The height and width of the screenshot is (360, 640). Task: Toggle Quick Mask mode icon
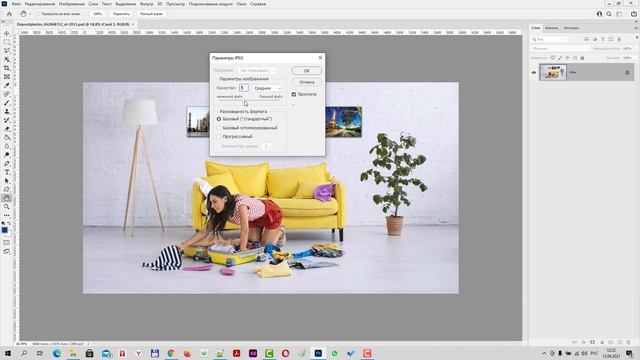pyautogui.click(x=7, y=243)
